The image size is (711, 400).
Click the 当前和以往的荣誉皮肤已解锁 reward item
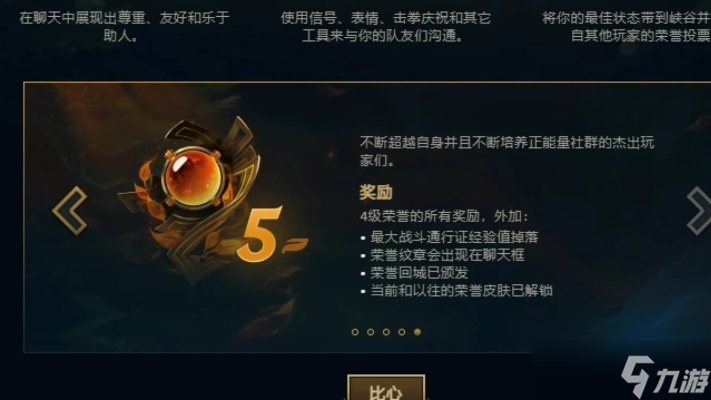462,291
